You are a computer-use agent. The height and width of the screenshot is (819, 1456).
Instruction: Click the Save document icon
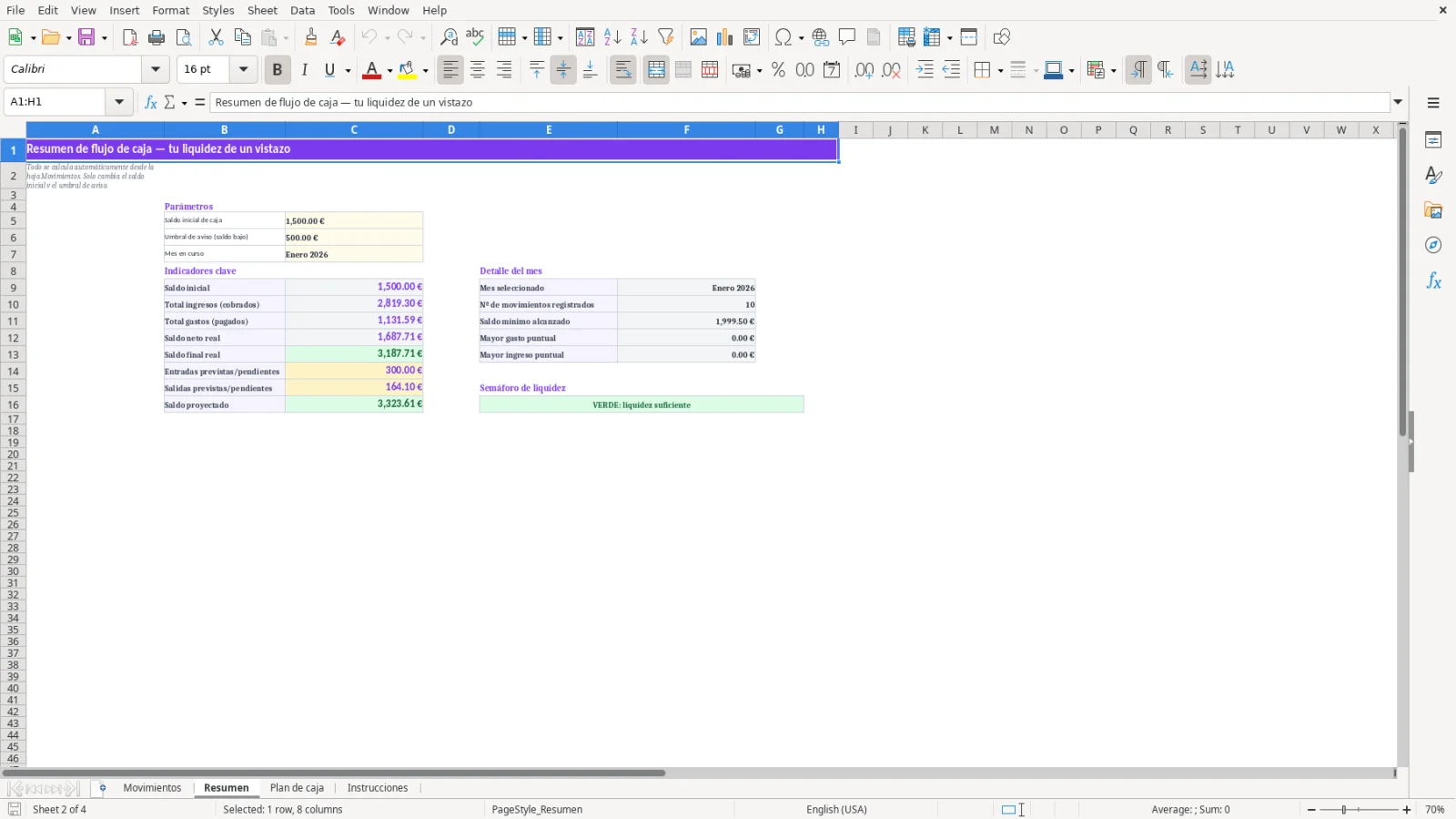point(86,37)
